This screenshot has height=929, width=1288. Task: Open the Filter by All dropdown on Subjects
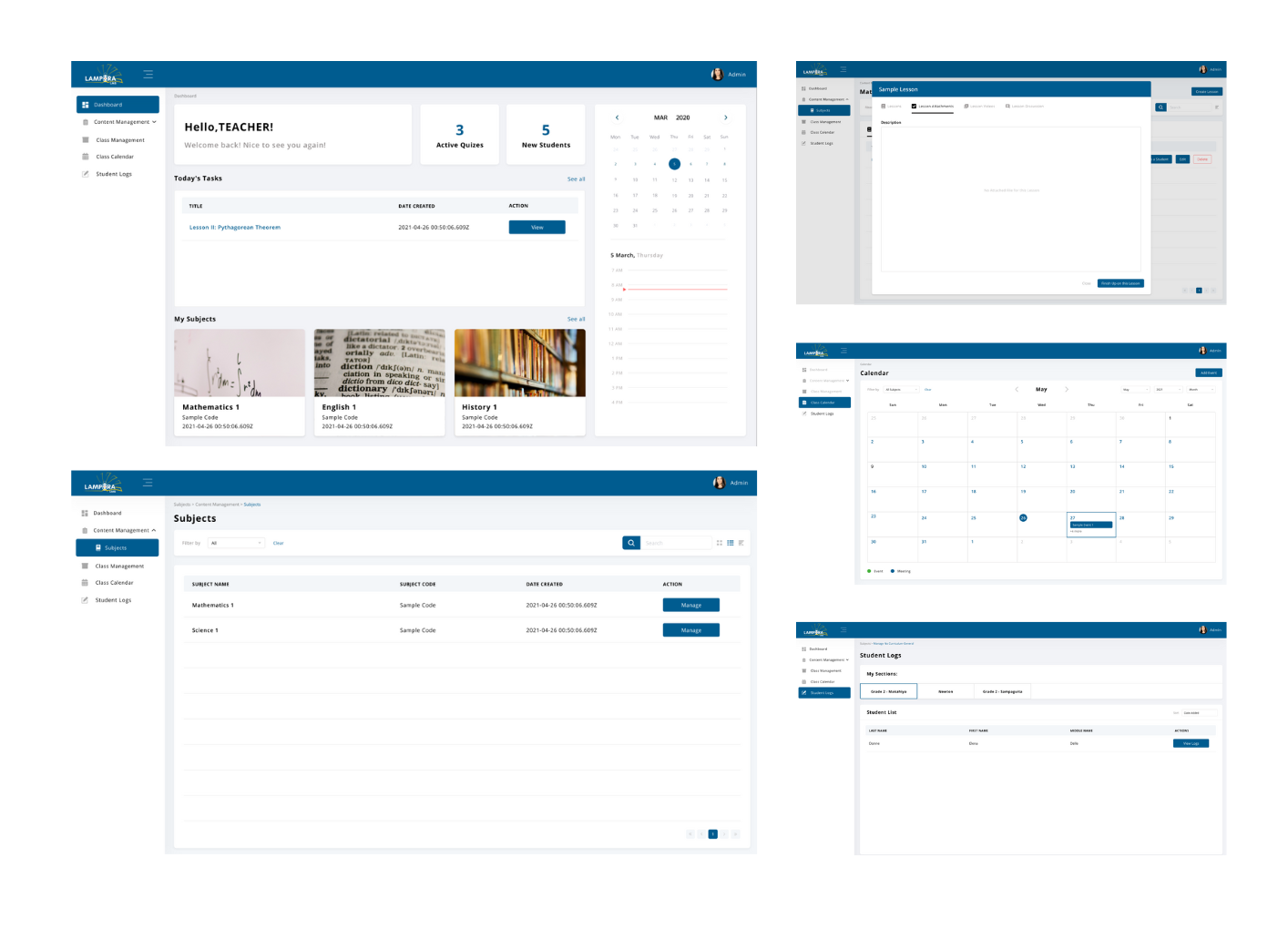click(x=236, y=543)
